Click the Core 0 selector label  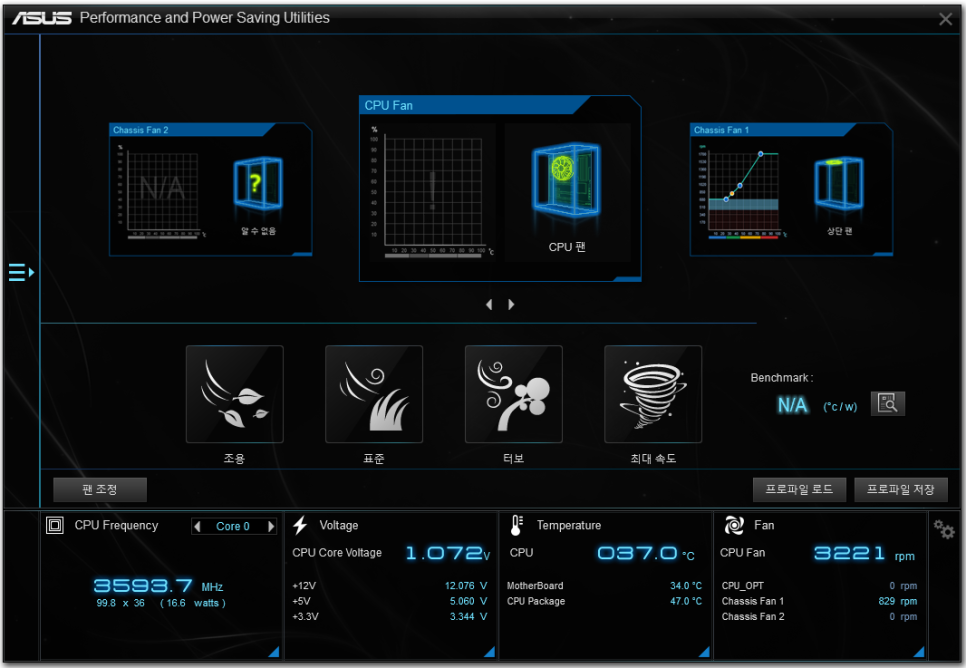[233, 526]
